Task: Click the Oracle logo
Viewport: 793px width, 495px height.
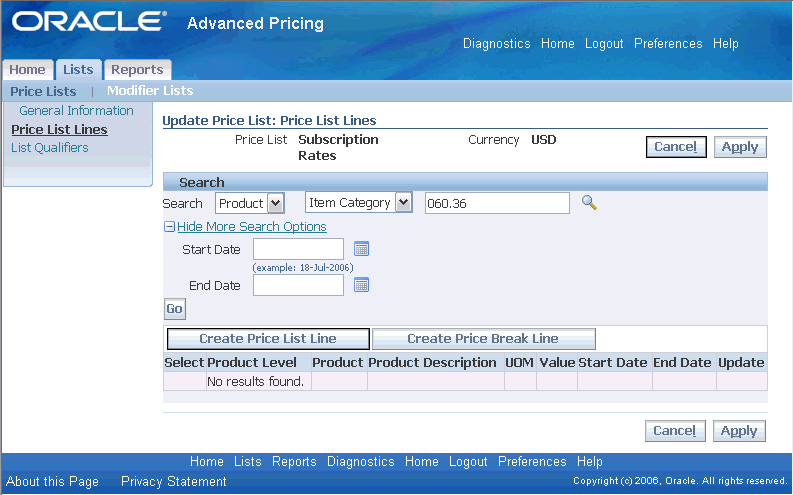Action: coord(90,22)
